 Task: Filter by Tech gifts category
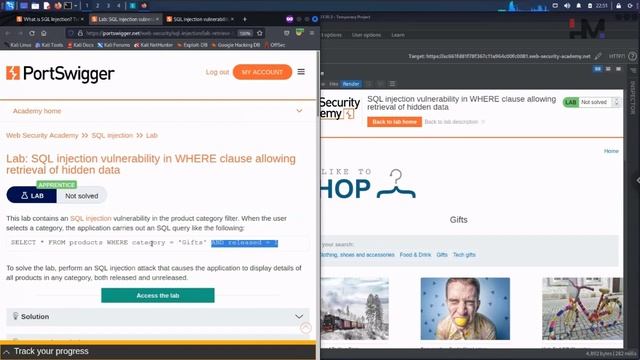pyautogui.click(x=464, y=255)
